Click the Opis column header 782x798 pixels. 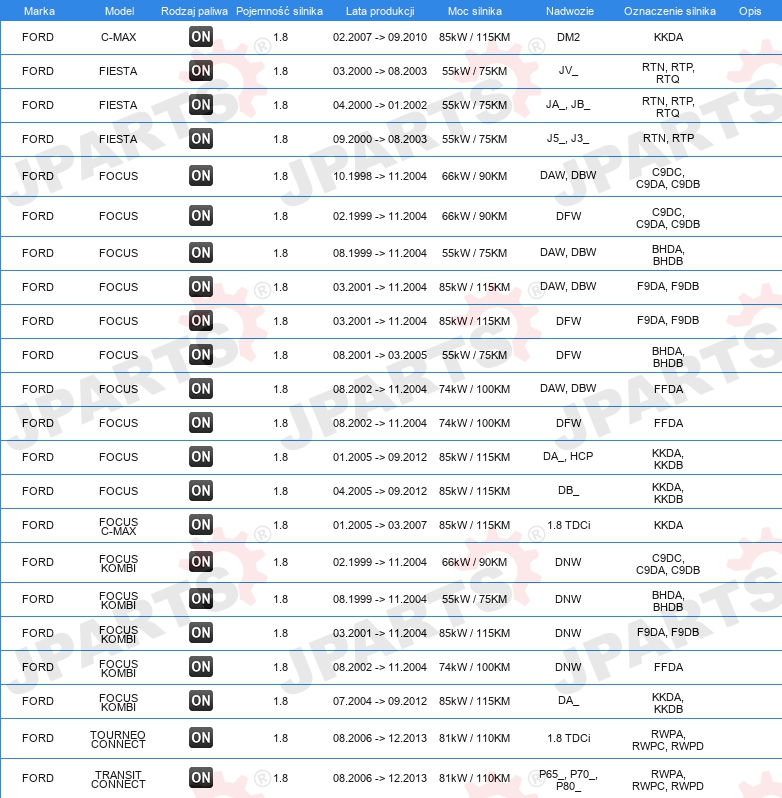(x=750, y=11)
